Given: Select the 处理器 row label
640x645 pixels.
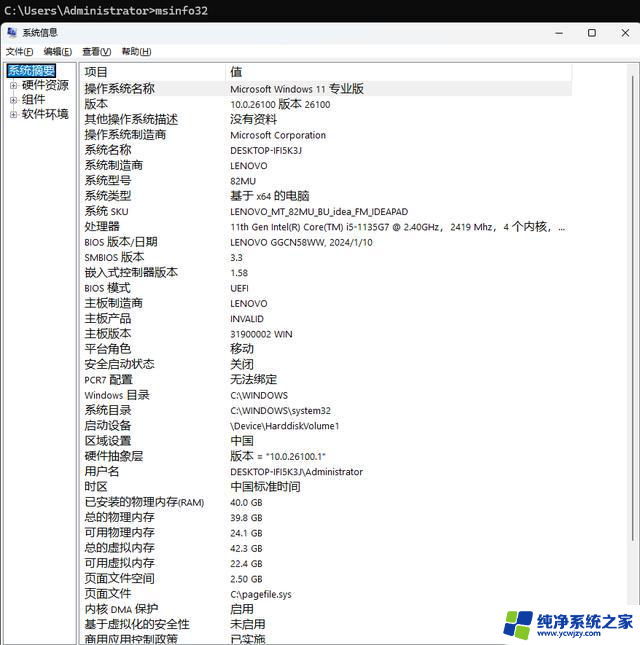Looking at the screenshot, I should [102, 226].
